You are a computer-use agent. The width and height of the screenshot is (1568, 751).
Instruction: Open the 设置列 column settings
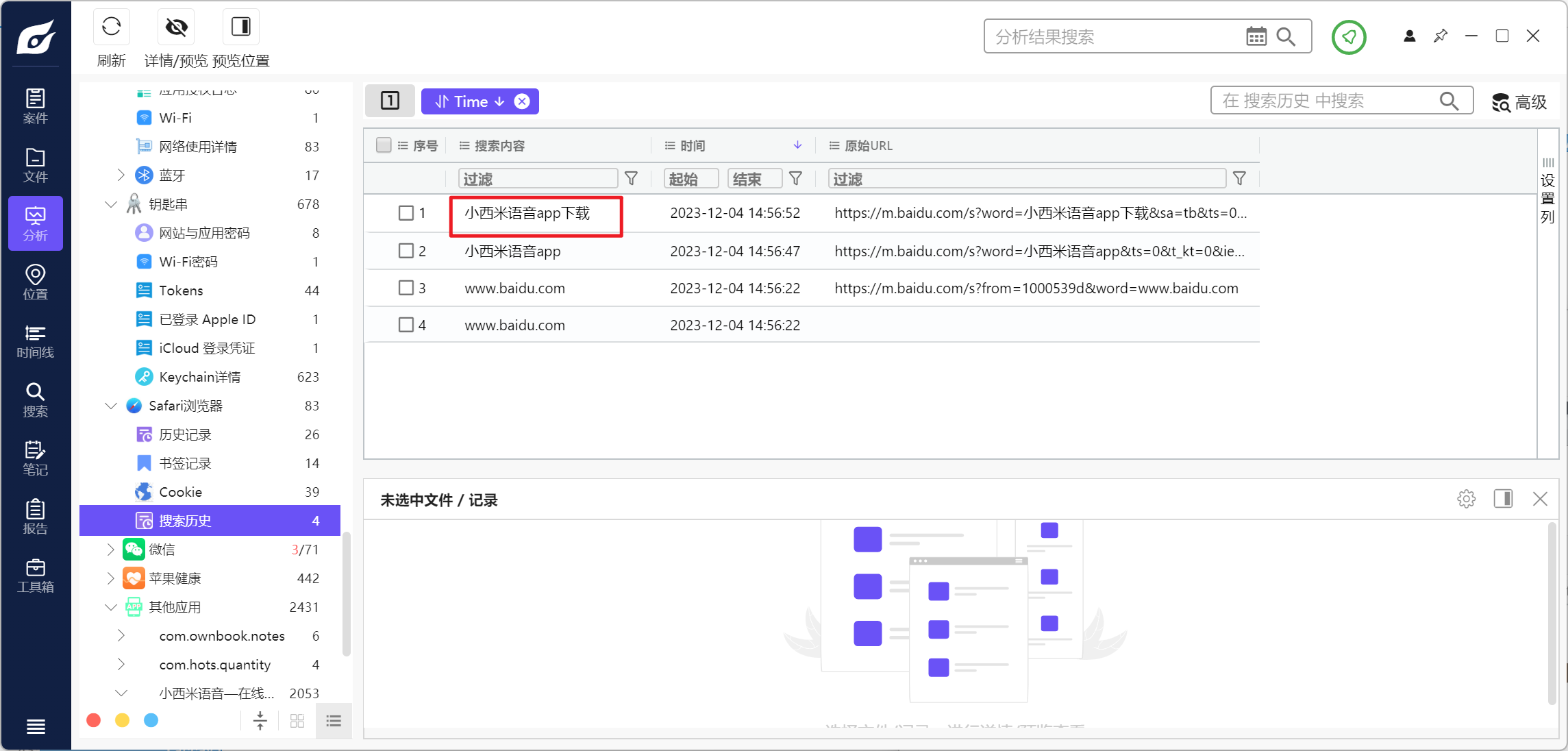coord(1547,191)
